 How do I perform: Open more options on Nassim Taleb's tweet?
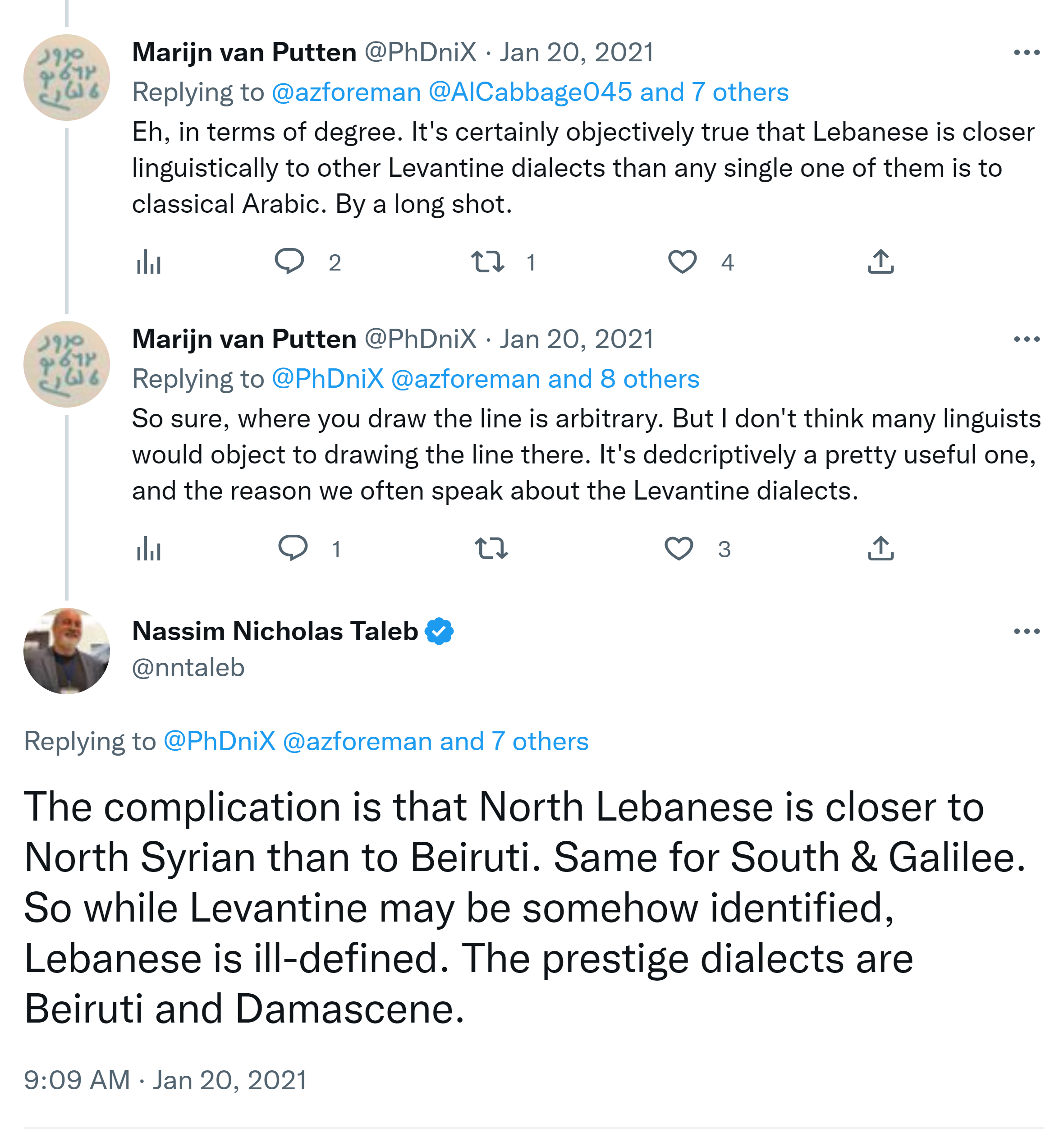click(x=1027, y=631)
